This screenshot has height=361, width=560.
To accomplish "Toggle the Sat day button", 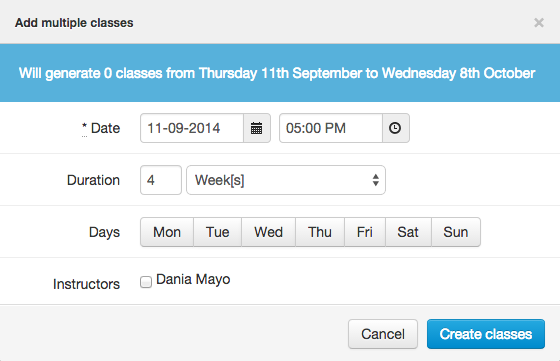I will tap(408, 232).
